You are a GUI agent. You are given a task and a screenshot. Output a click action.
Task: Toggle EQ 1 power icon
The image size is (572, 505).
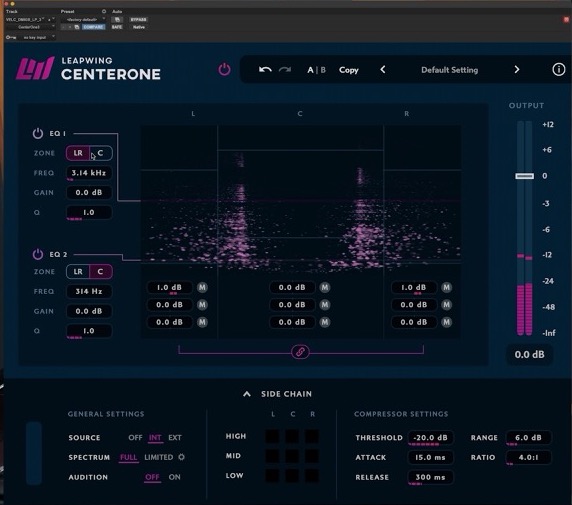point(38,134)
